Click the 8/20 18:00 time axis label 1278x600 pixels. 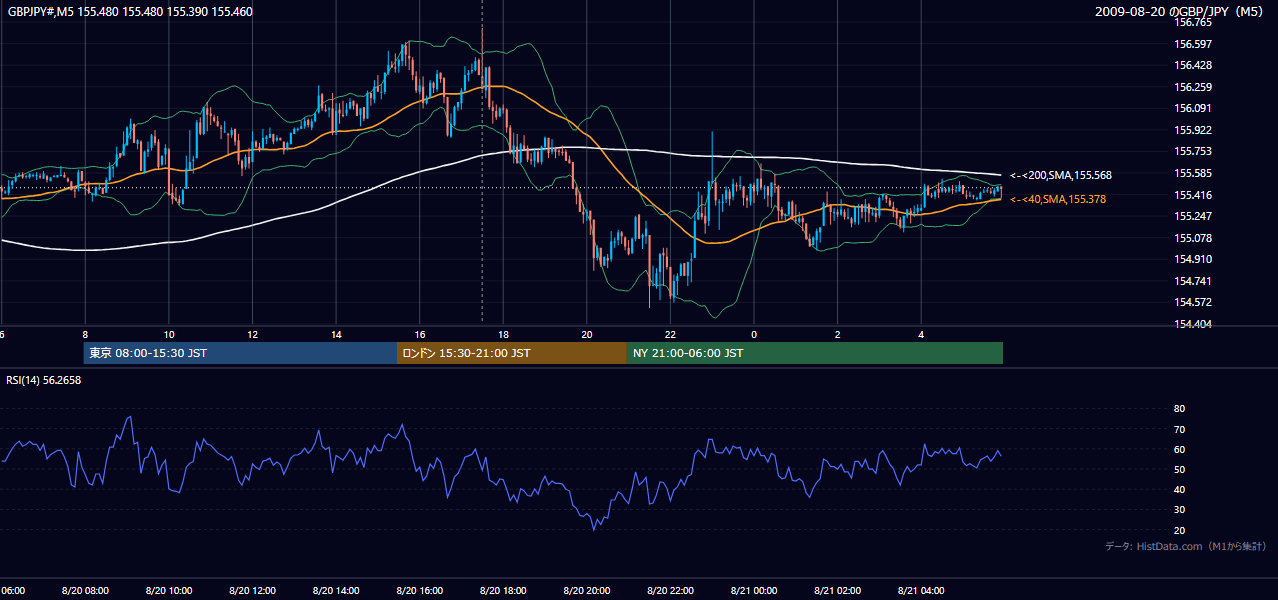(x=503, y=591)
